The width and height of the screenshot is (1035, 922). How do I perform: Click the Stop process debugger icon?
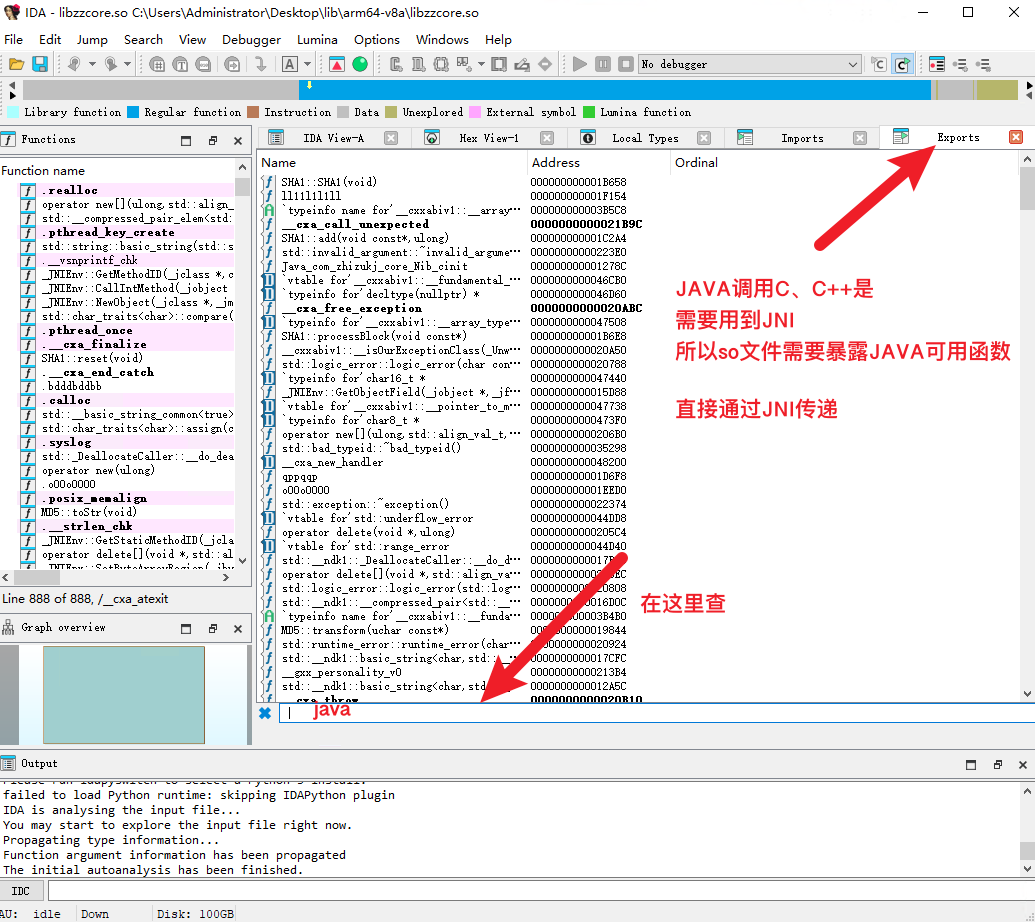(x=626, y=64)
